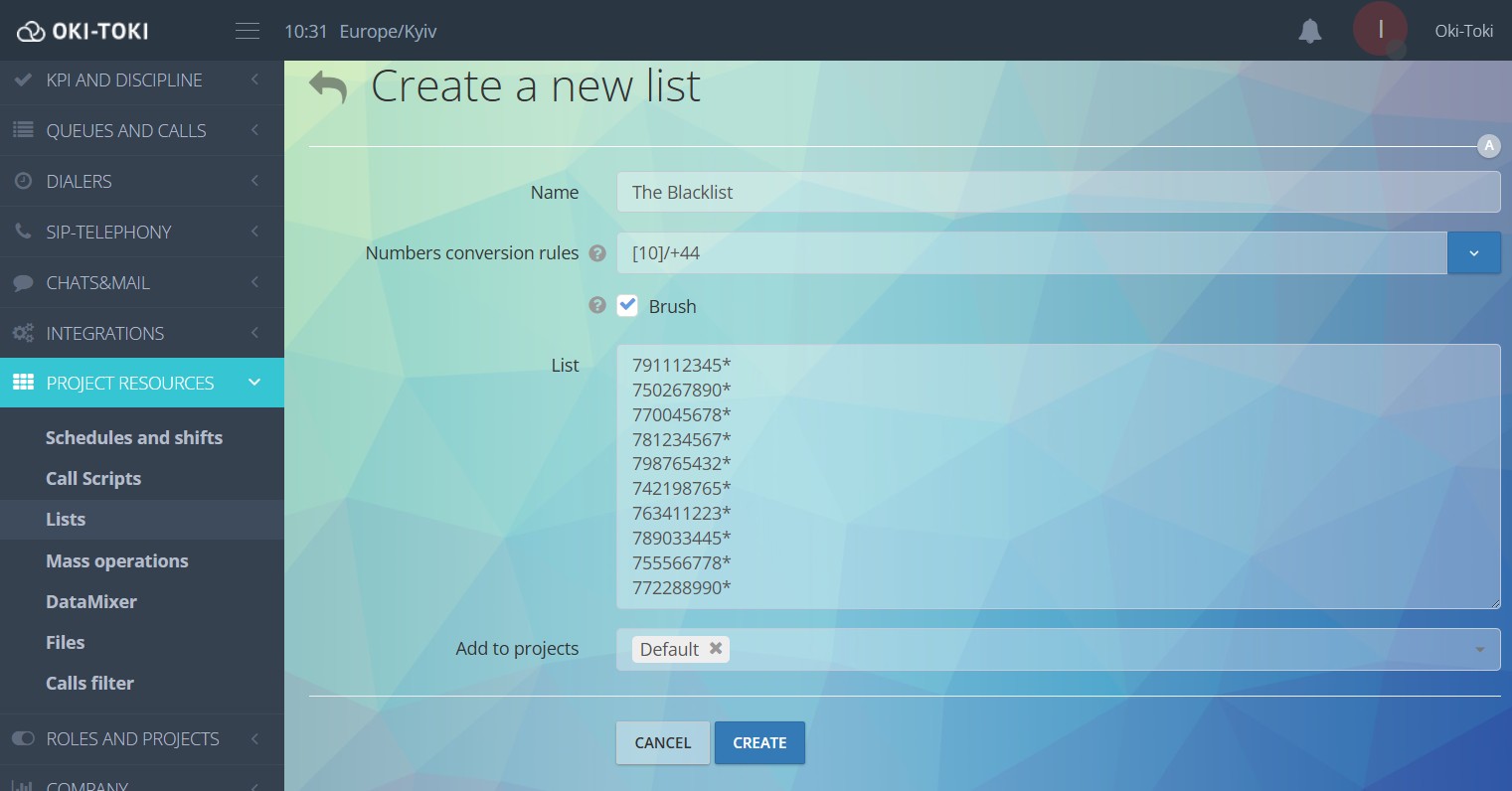Screen dimensions: 1512x791
Task: Cancel the list creation
Action: coord(662,742)
